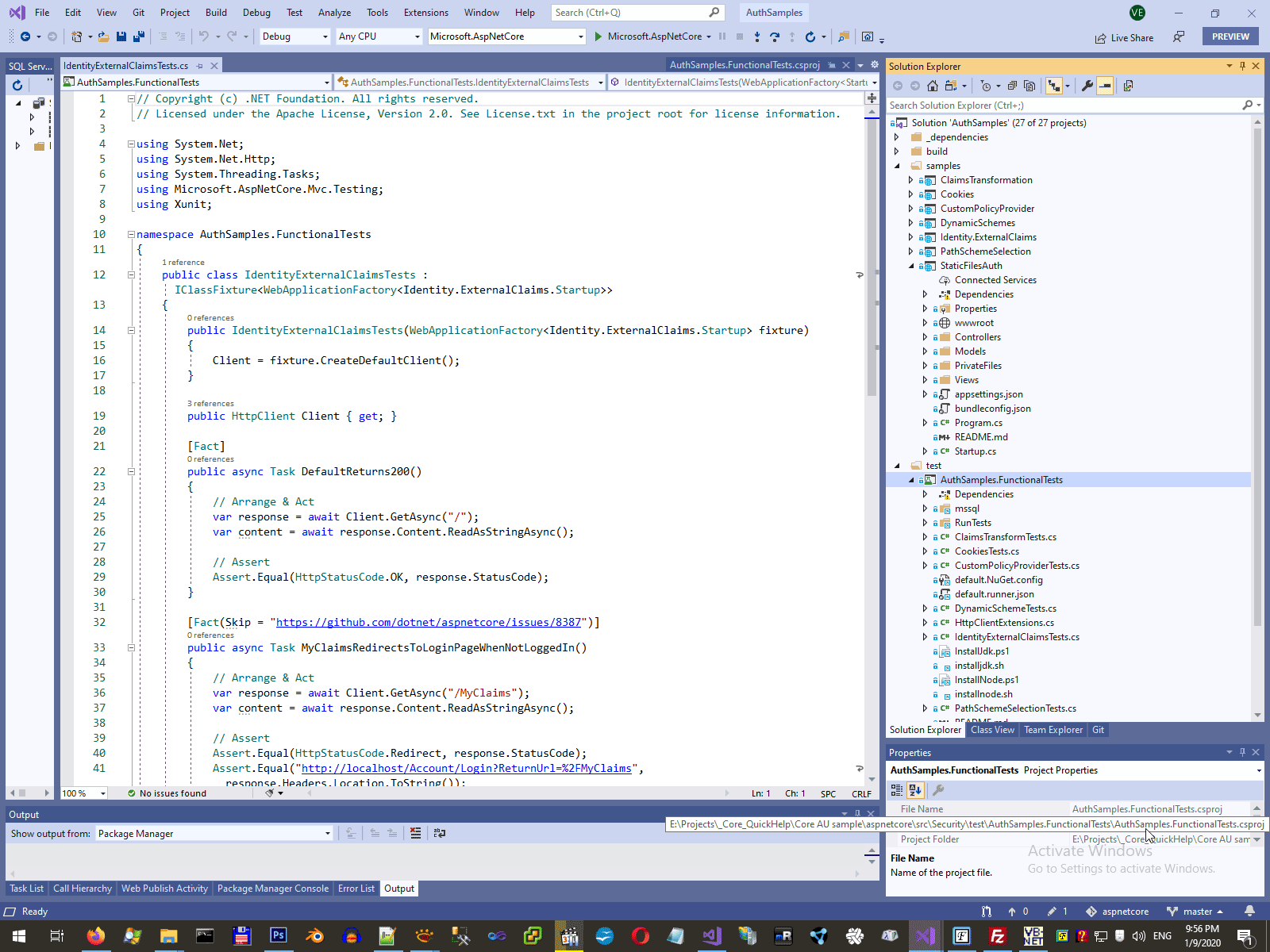Click the PREVIEW button
Screen dimensions: 1270x952
(x=1230, y=36)
